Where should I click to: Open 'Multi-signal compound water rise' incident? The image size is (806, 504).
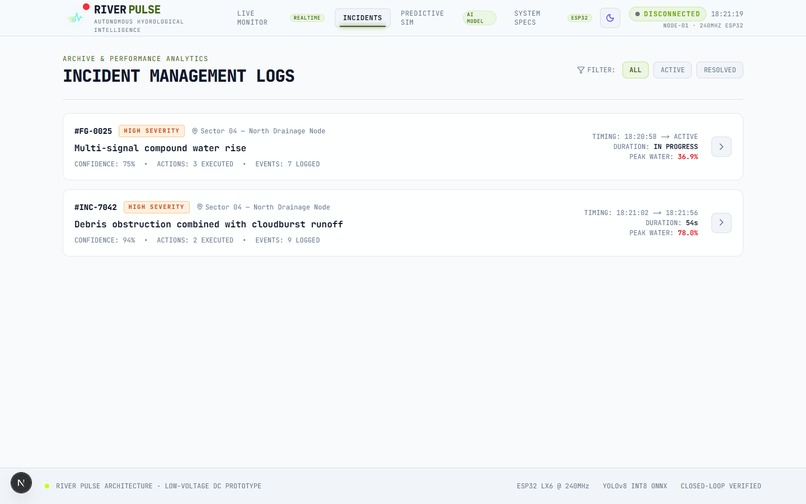tap(160, 148)
